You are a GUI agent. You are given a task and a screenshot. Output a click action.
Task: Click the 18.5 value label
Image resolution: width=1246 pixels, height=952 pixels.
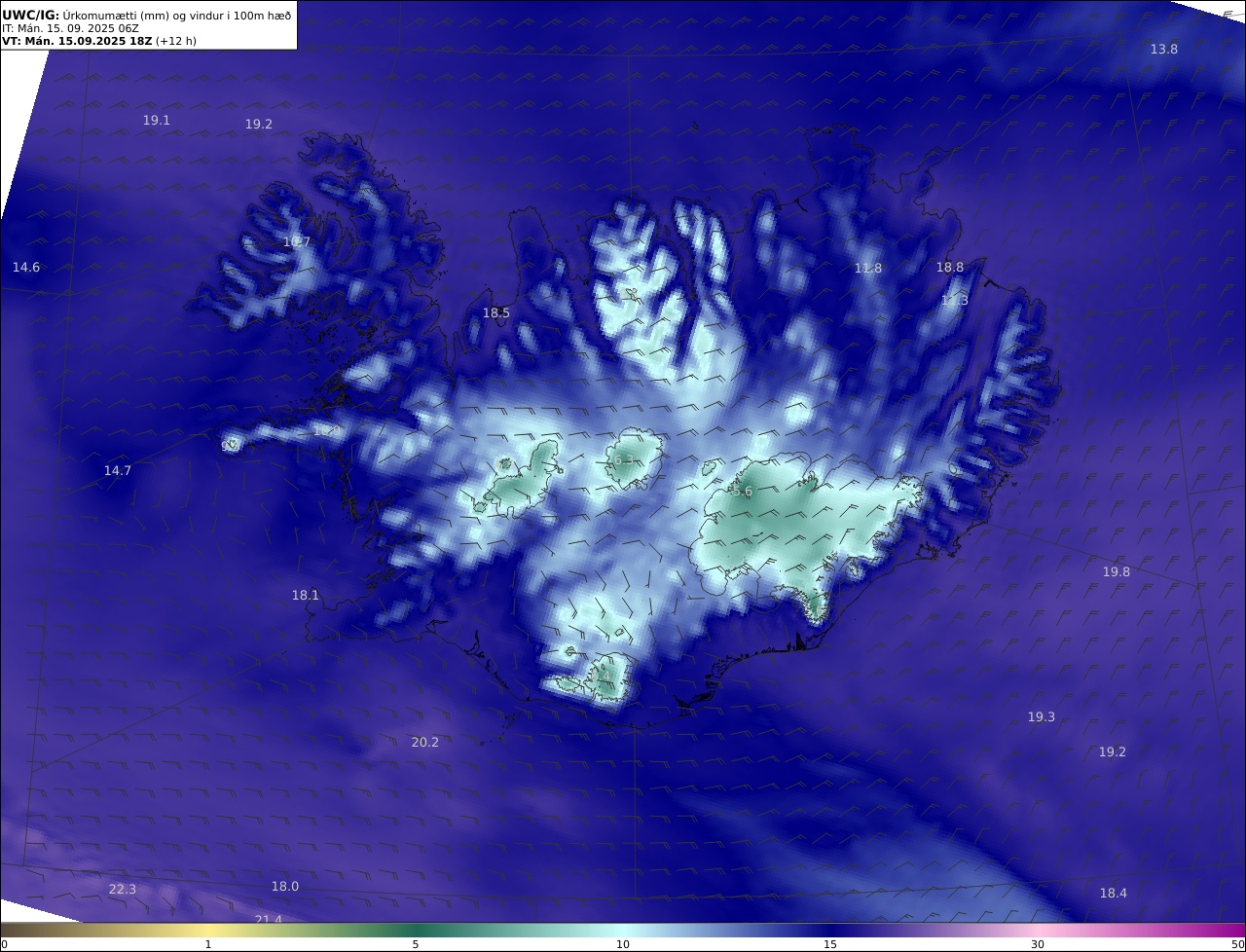pos(496,313)
